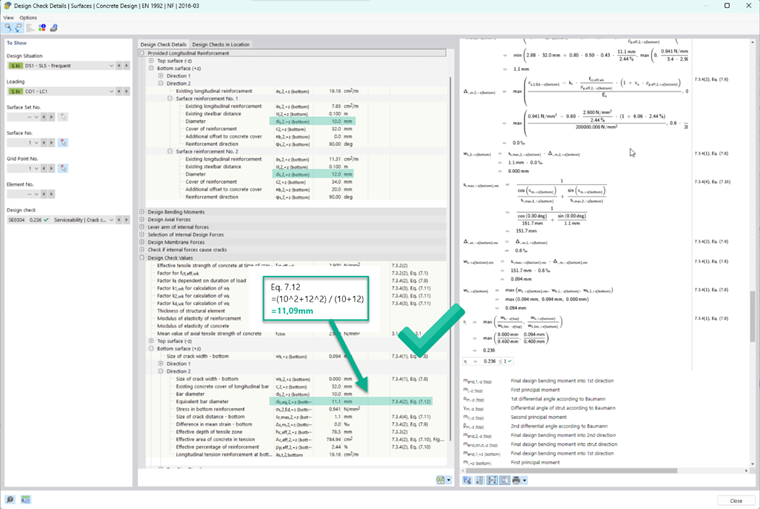The image size is (760, 509).
Task: Expand the Design Membrane Forces section
Action: (x=142, y=242)
